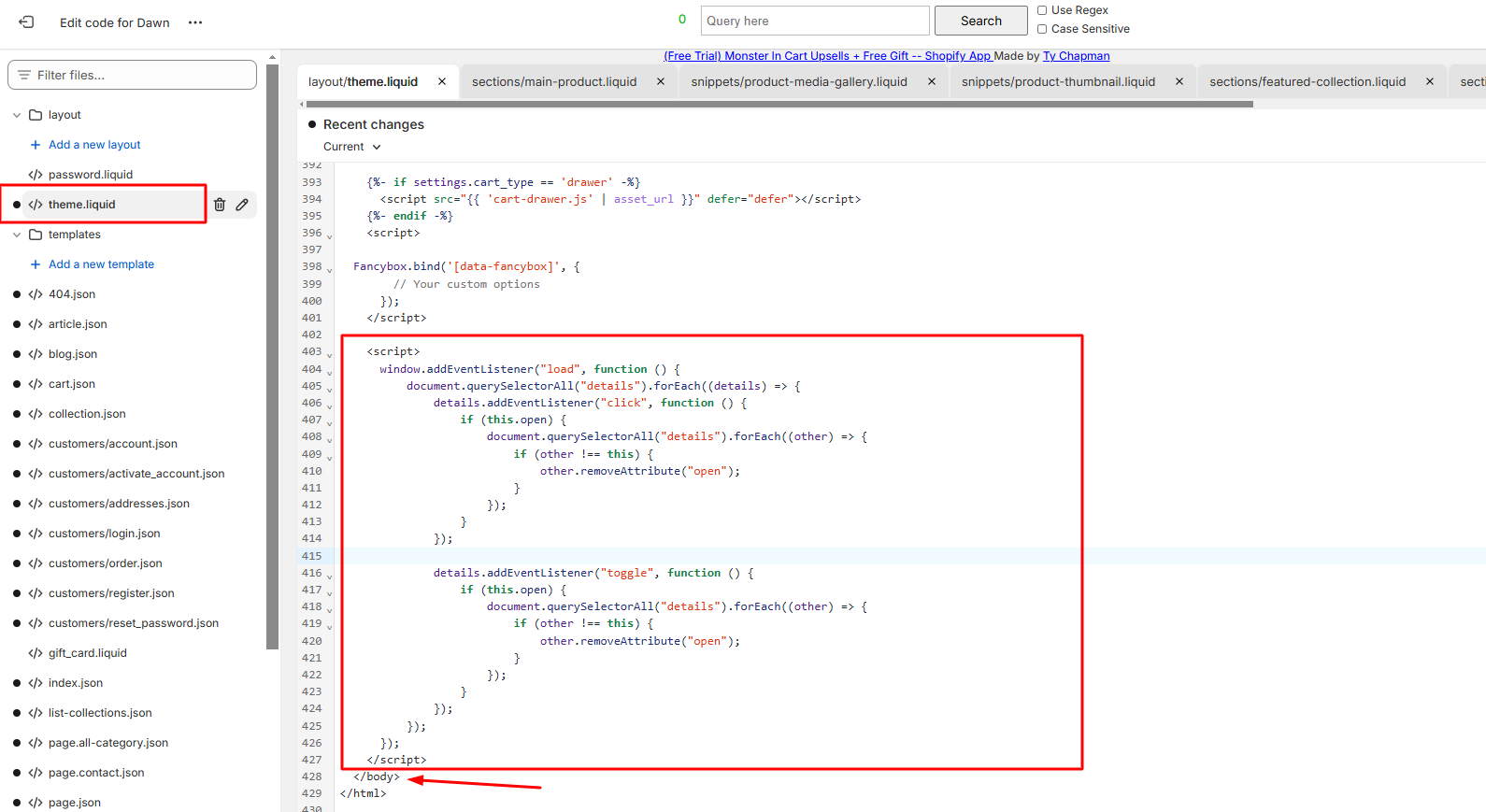Open page.contact.json file
Image resolution: width=1486 pixels, height=812 pixels.
(x=96, y=773)
